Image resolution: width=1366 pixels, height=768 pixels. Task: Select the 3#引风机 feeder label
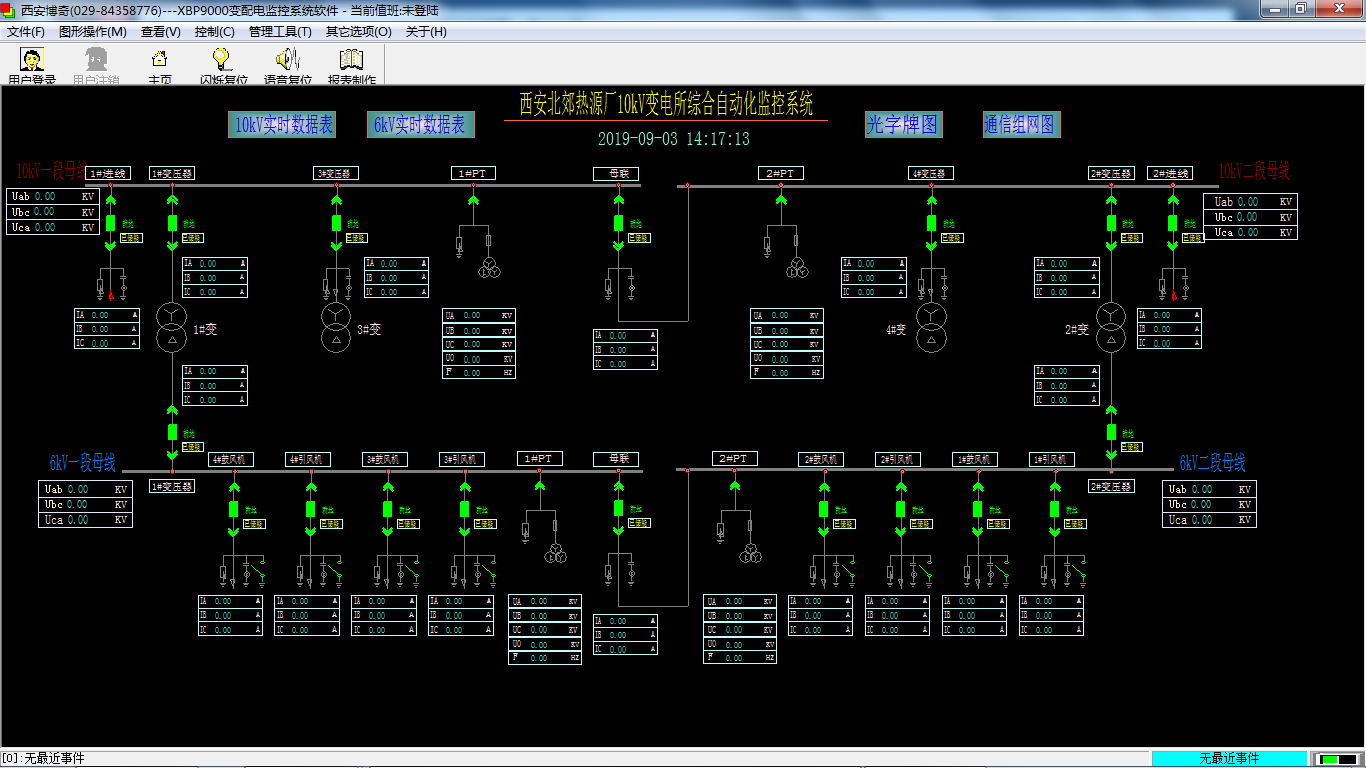click(463, 460)
